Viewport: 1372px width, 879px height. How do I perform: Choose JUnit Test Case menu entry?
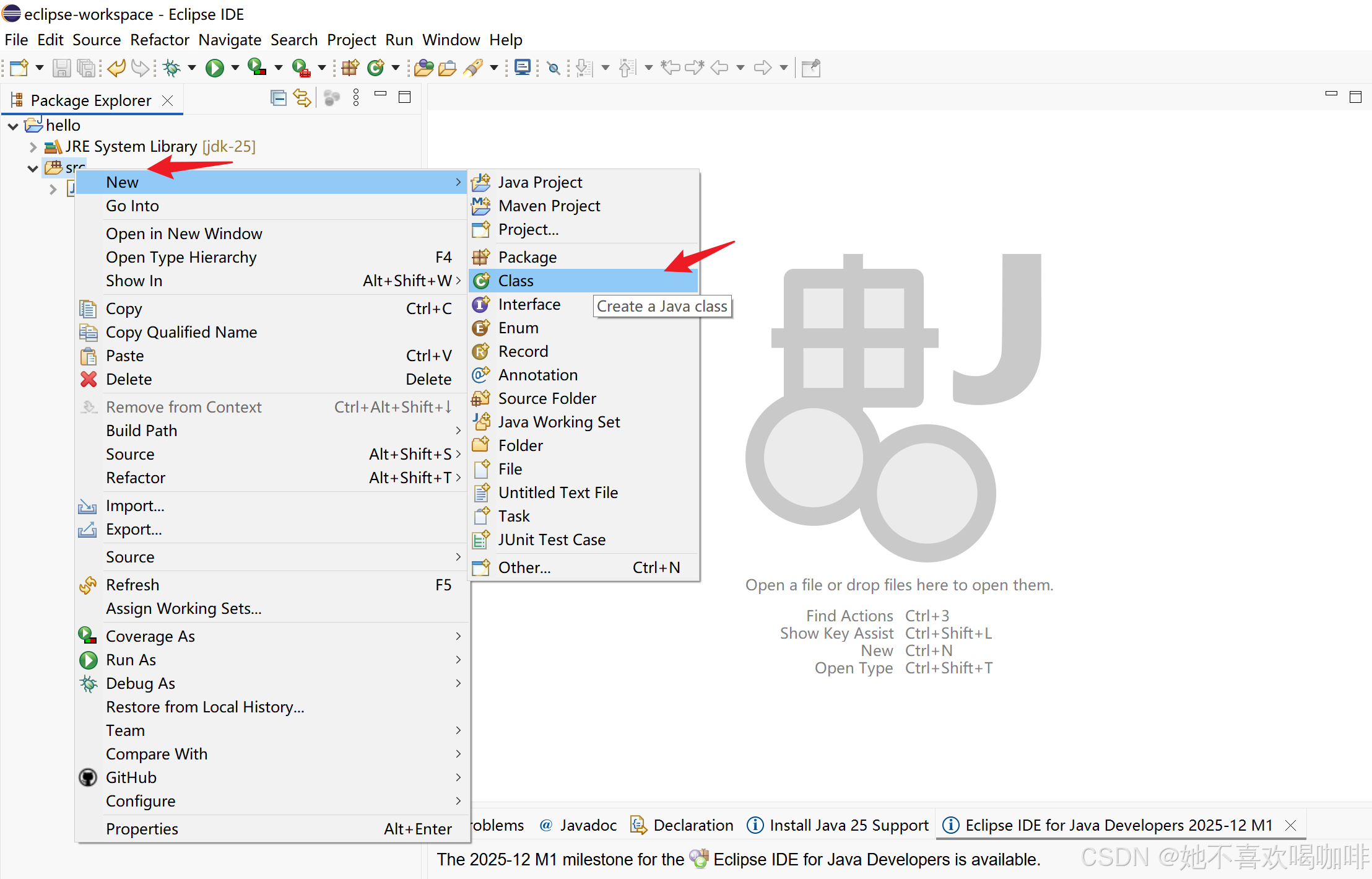[x=551, y=540]
